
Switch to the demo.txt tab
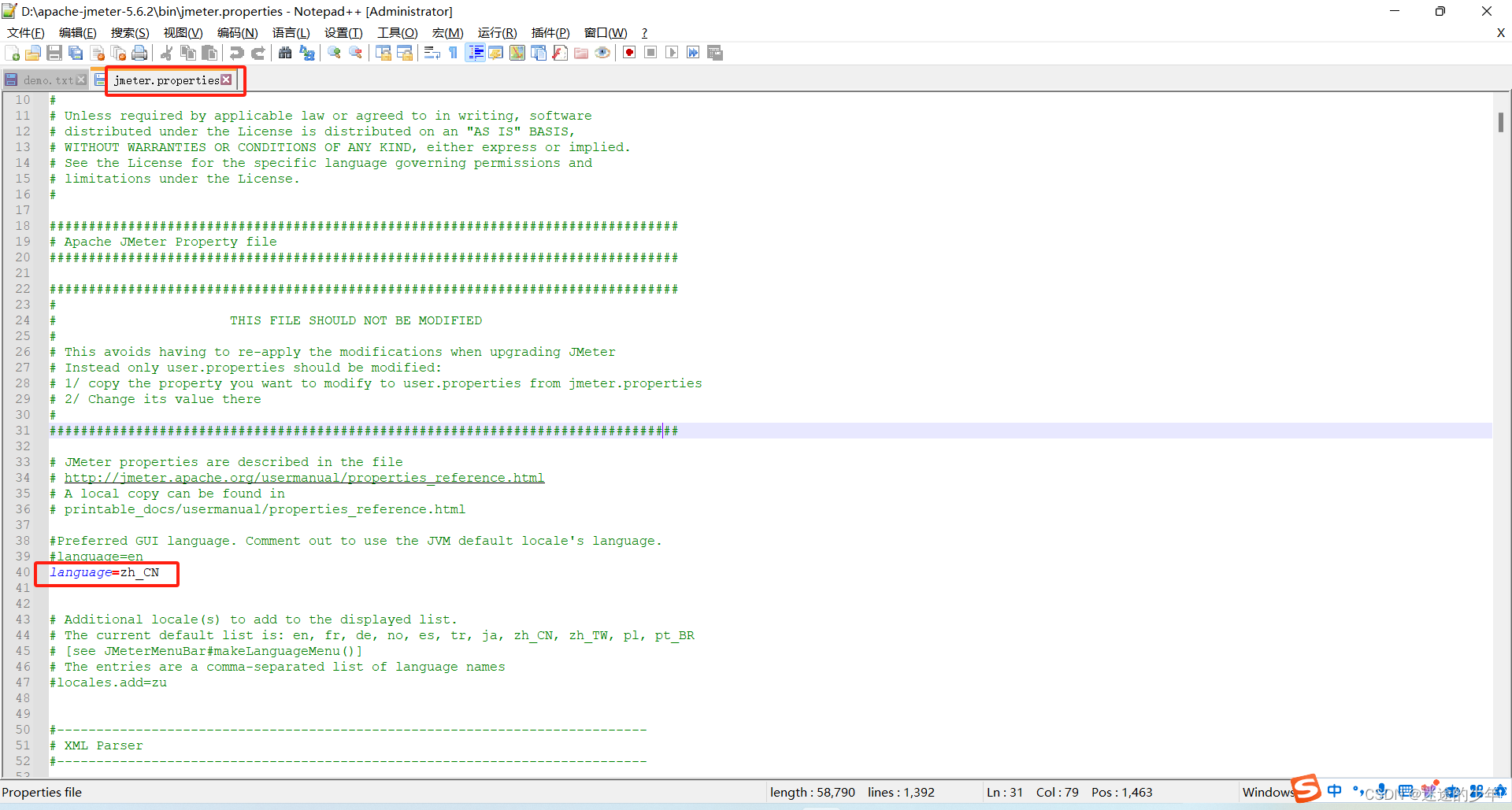pyautogui.click(x=47, y=80)
